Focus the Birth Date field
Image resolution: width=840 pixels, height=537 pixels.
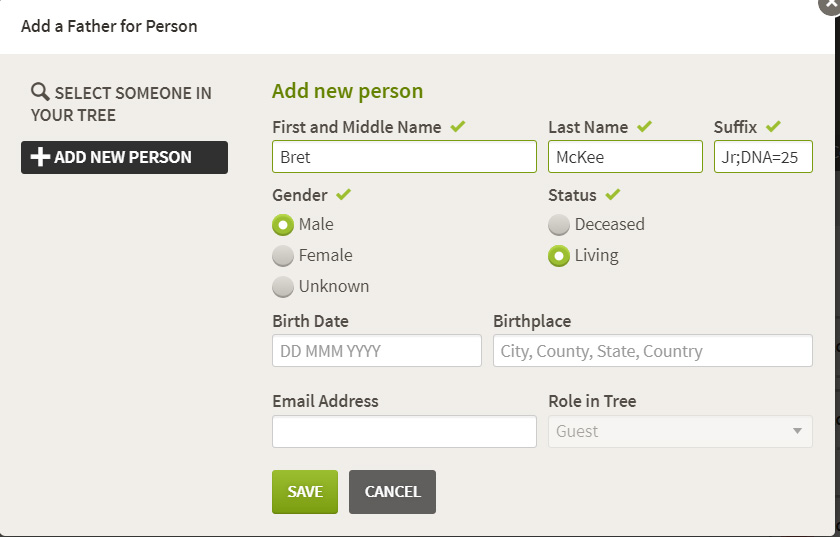point(377,351)
